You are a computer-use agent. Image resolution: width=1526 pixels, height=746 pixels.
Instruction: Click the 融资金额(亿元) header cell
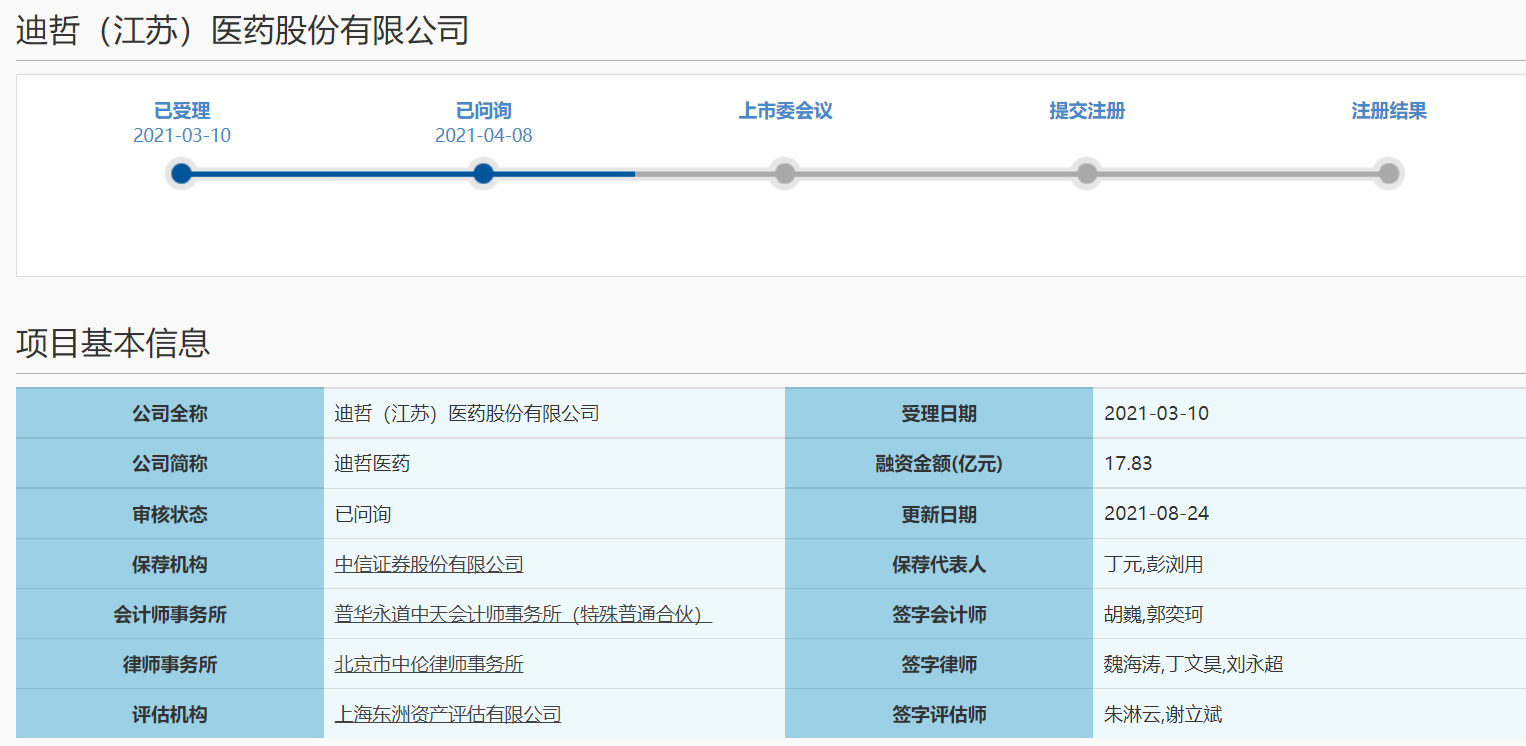click(939, 463)
